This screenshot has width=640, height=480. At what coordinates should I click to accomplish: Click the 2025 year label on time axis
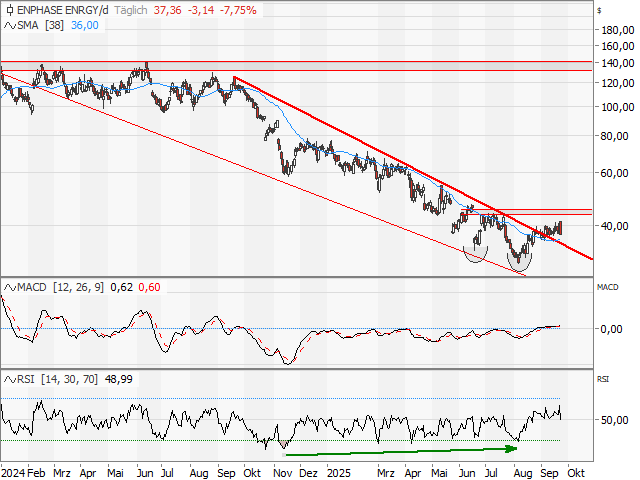click(x=339, y=473)
